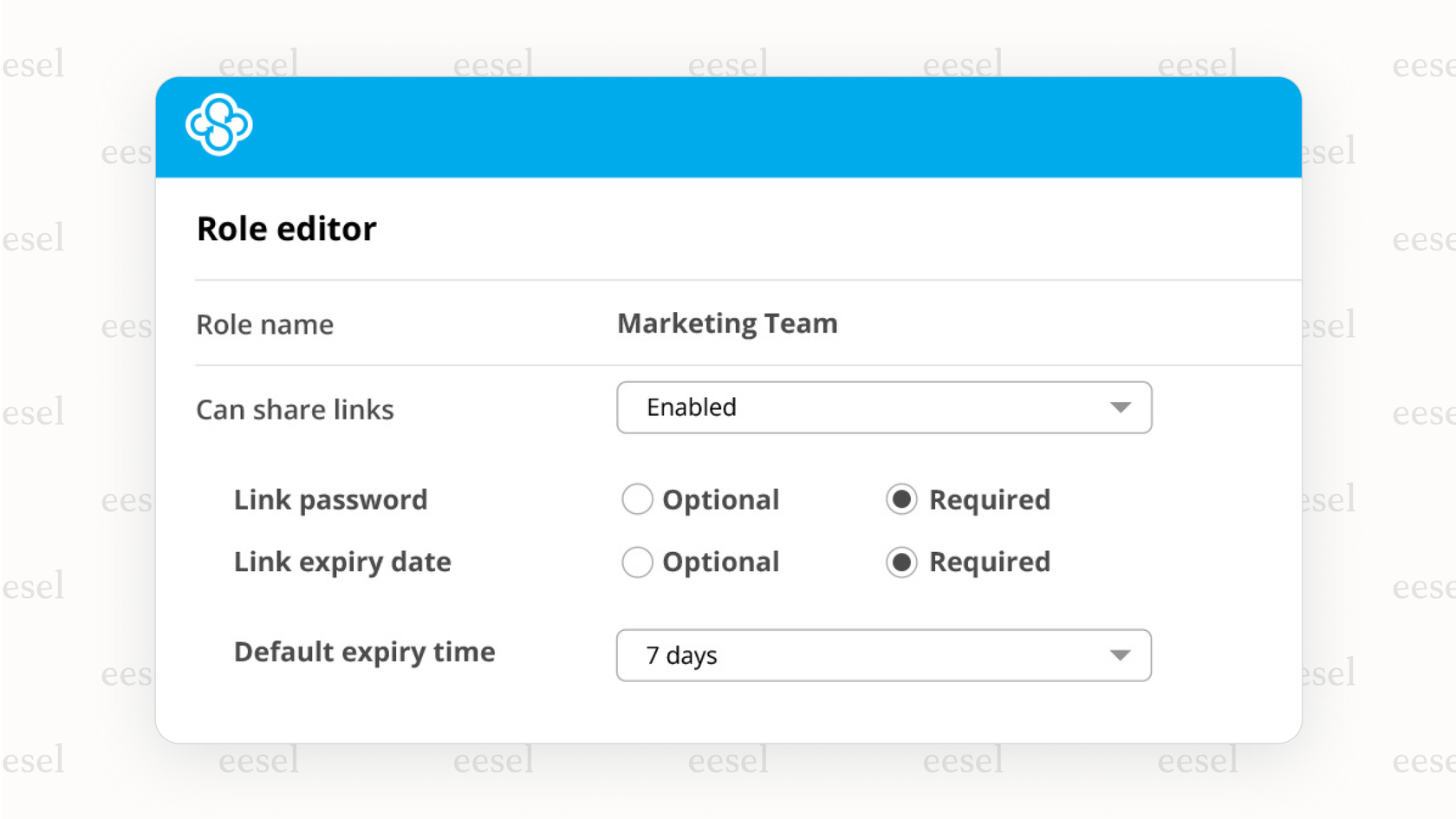Click the Link password label
Image resolution: width=1456 pixels, height=819 pixels.
[x=330, y=499]
